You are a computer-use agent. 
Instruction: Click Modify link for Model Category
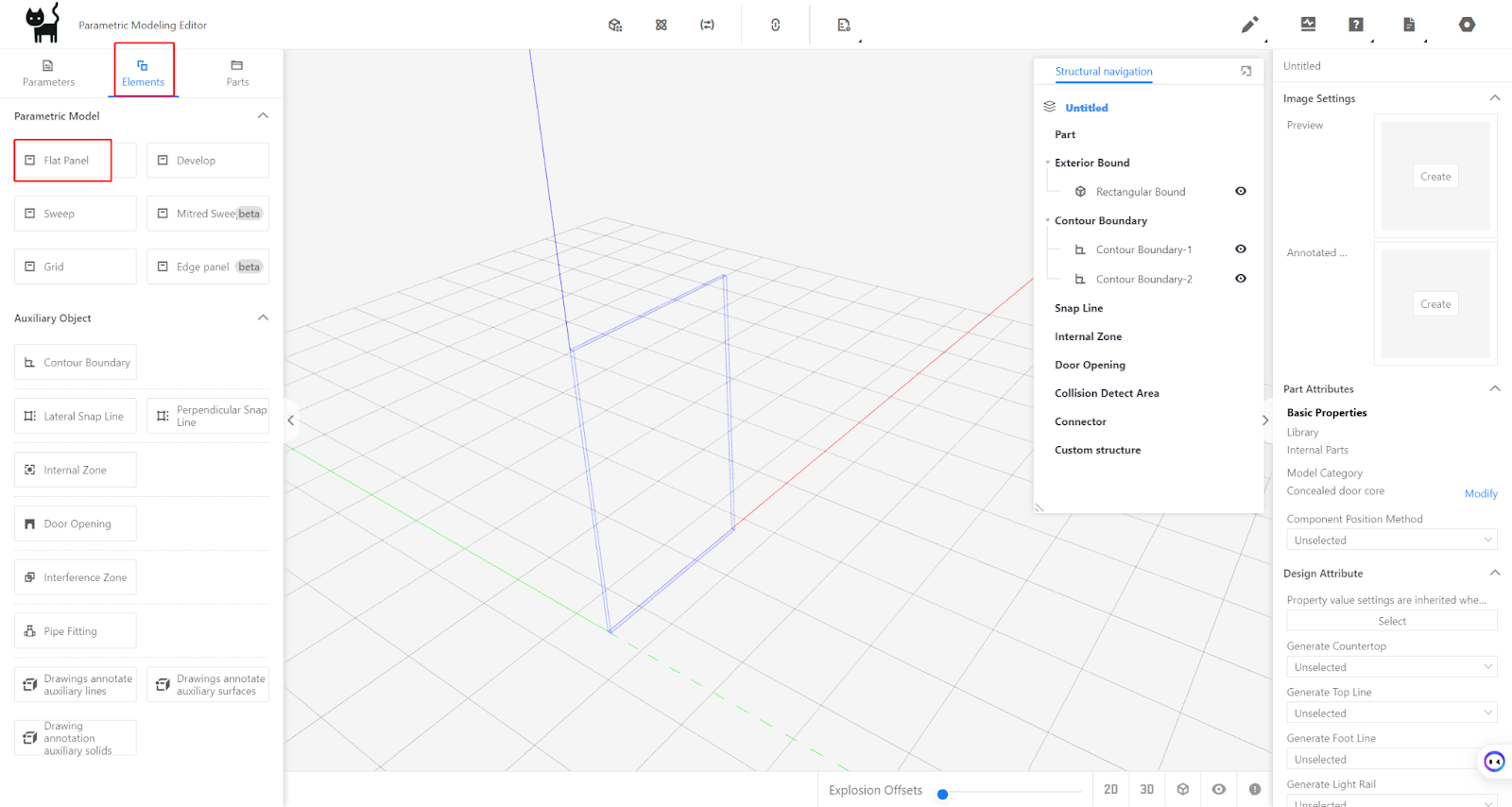1481,493
